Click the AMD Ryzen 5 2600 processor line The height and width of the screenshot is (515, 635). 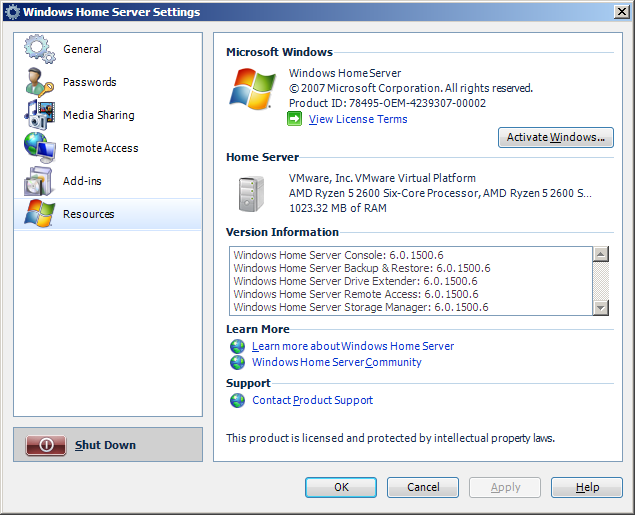[x=440, y=193]
